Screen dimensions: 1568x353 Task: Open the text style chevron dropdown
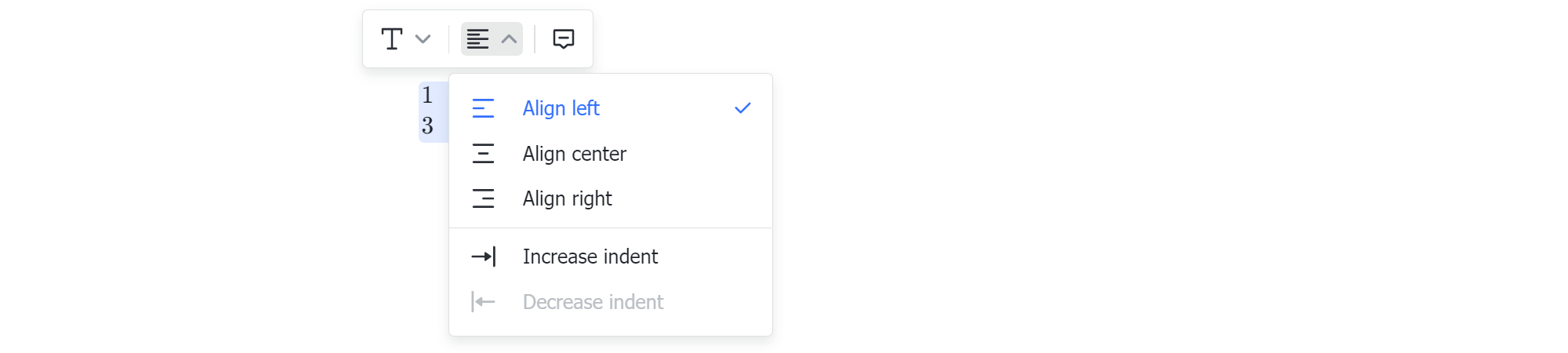tap(423, 38)
